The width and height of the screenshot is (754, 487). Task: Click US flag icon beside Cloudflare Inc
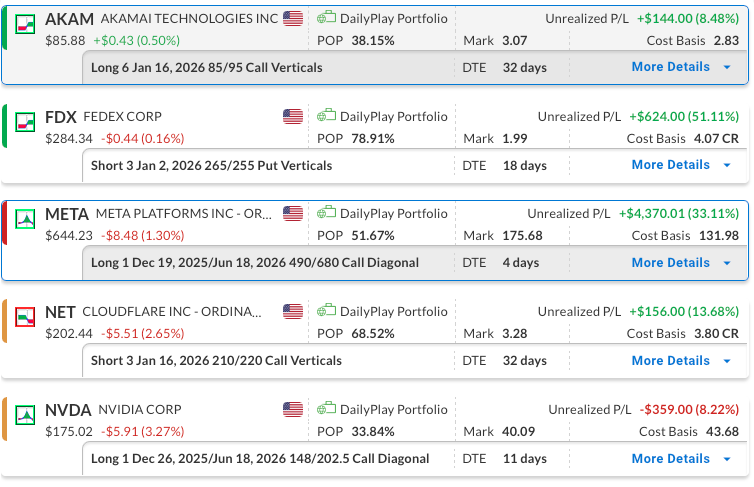[x=293, y=312]
